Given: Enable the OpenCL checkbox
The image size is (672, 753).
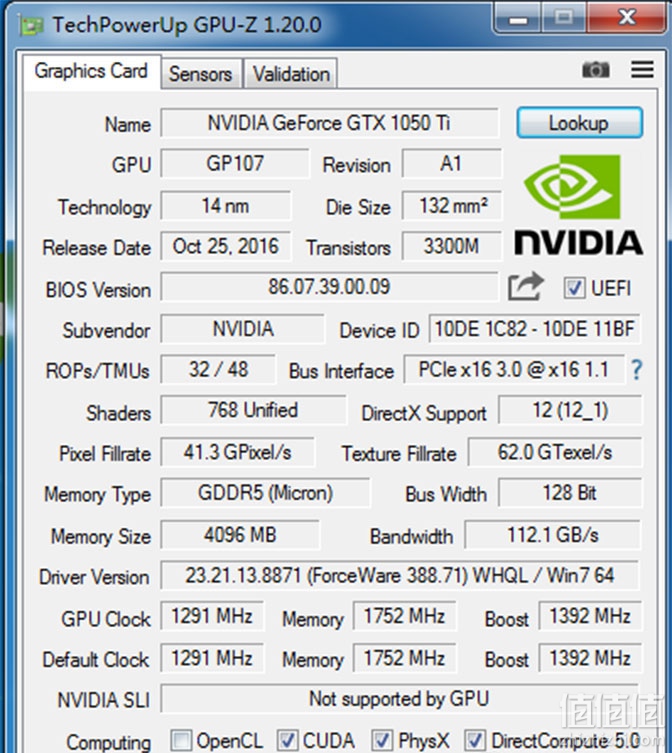Looking at the screenshot, I should click(x=181, y=740).
